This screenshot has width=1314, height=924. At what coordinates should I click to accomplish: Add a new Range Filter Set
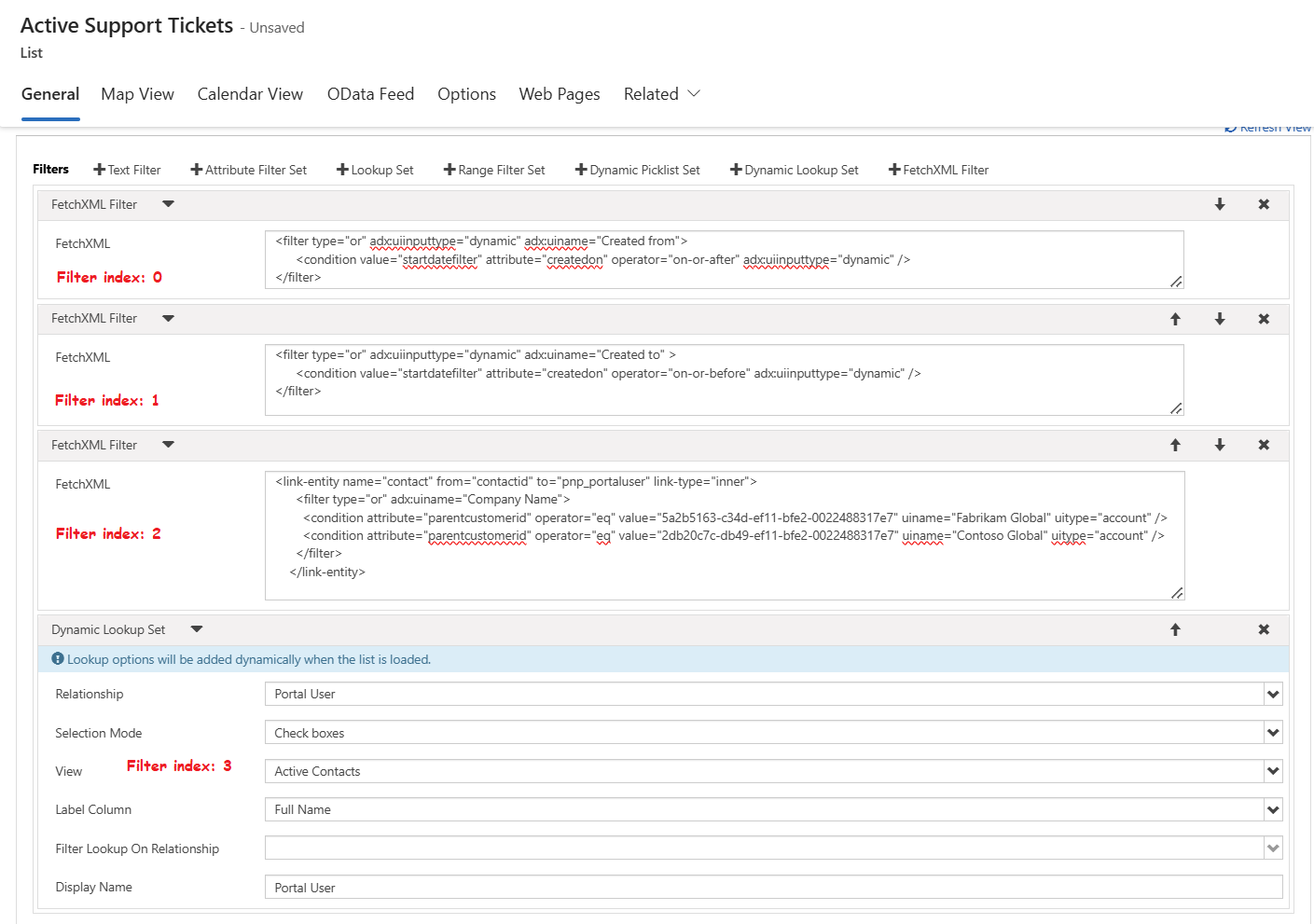click(494, 170)
